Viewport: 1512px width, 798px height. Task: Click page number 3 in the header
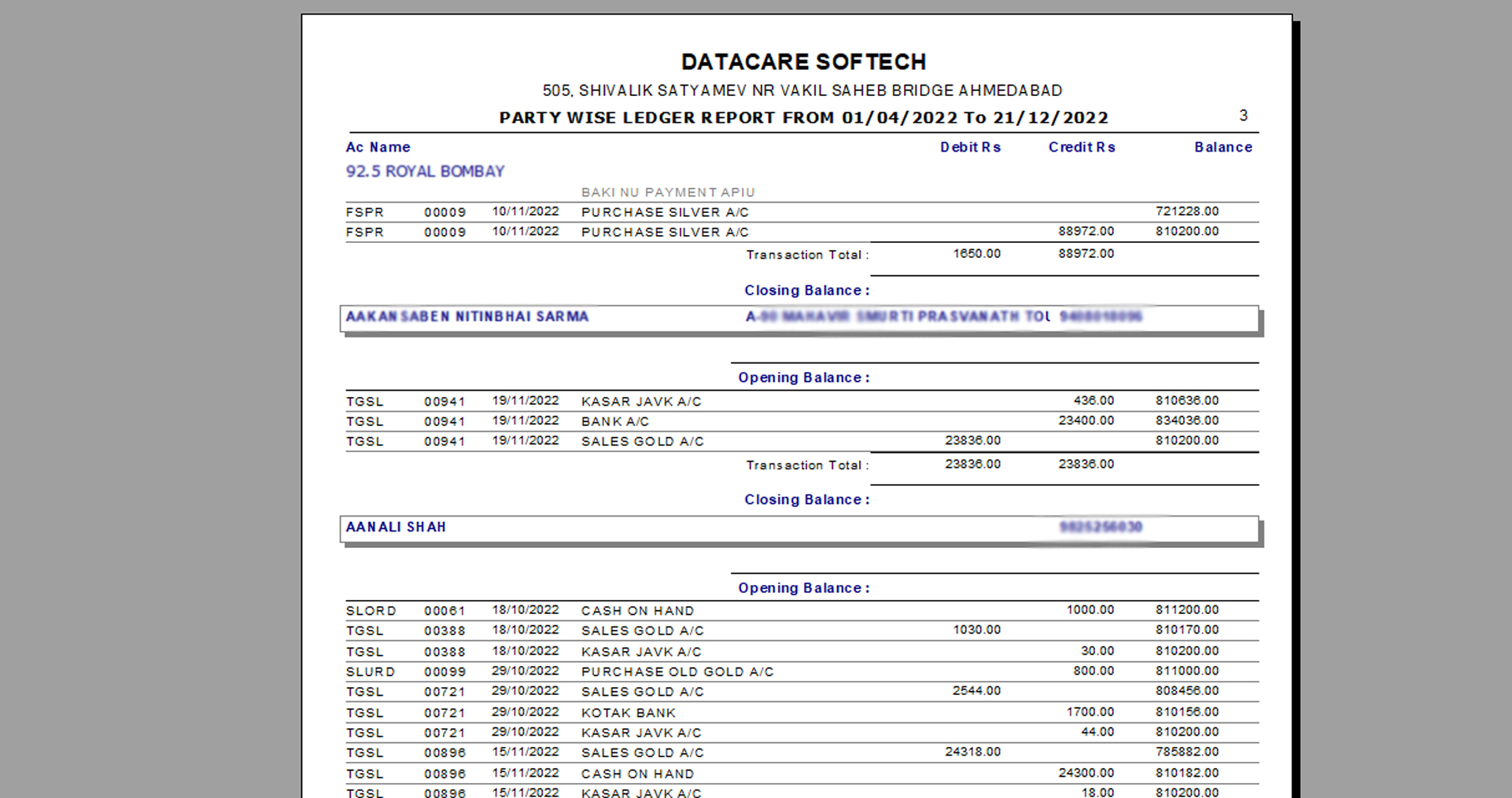[x=1243, y=116]
